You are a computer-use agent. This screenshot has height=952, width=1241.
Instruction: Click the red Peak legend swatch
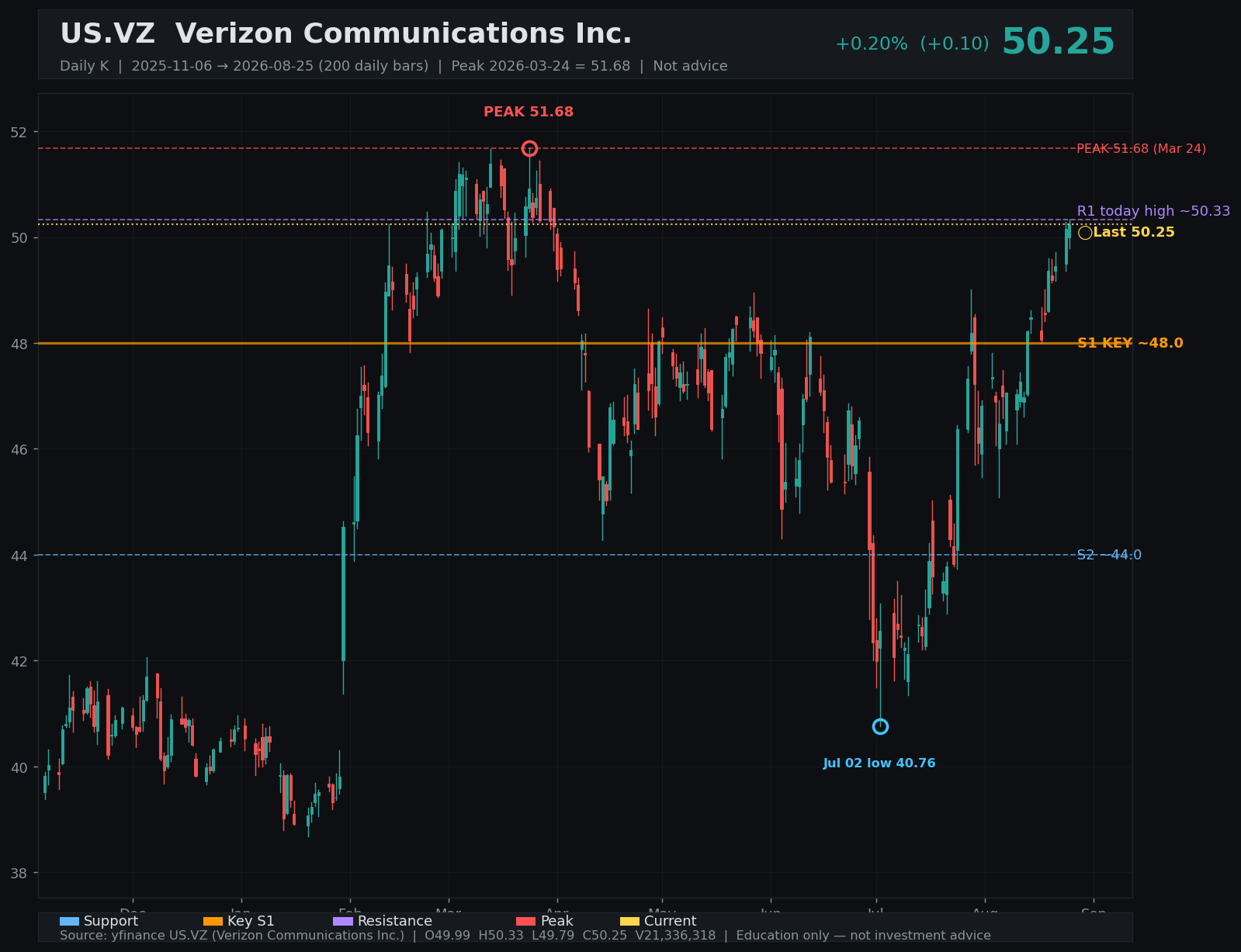point(525,921)
